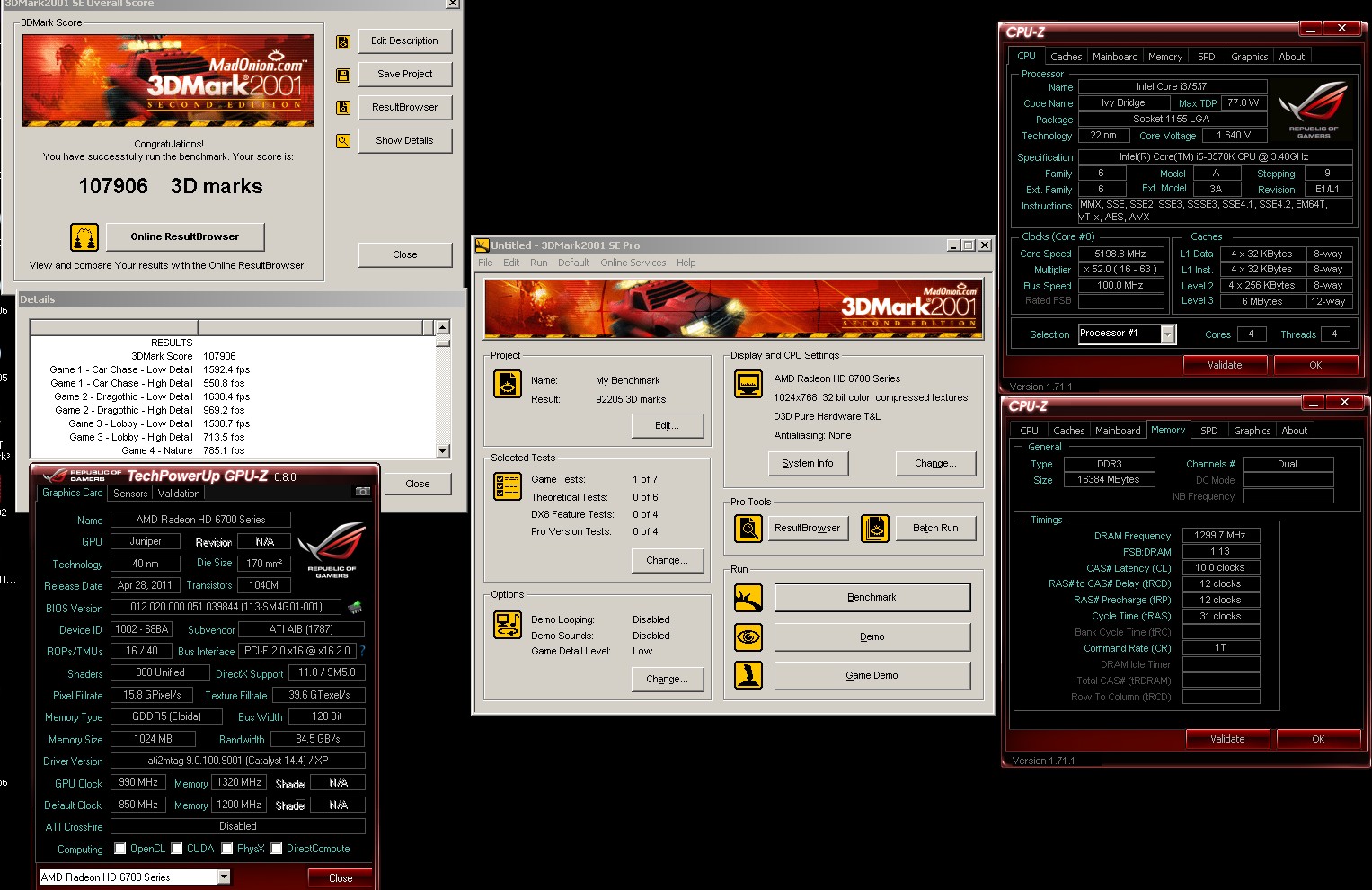Click the Edit Description button
This screenshot has width=1372, height=890.
tap(404, 41)
